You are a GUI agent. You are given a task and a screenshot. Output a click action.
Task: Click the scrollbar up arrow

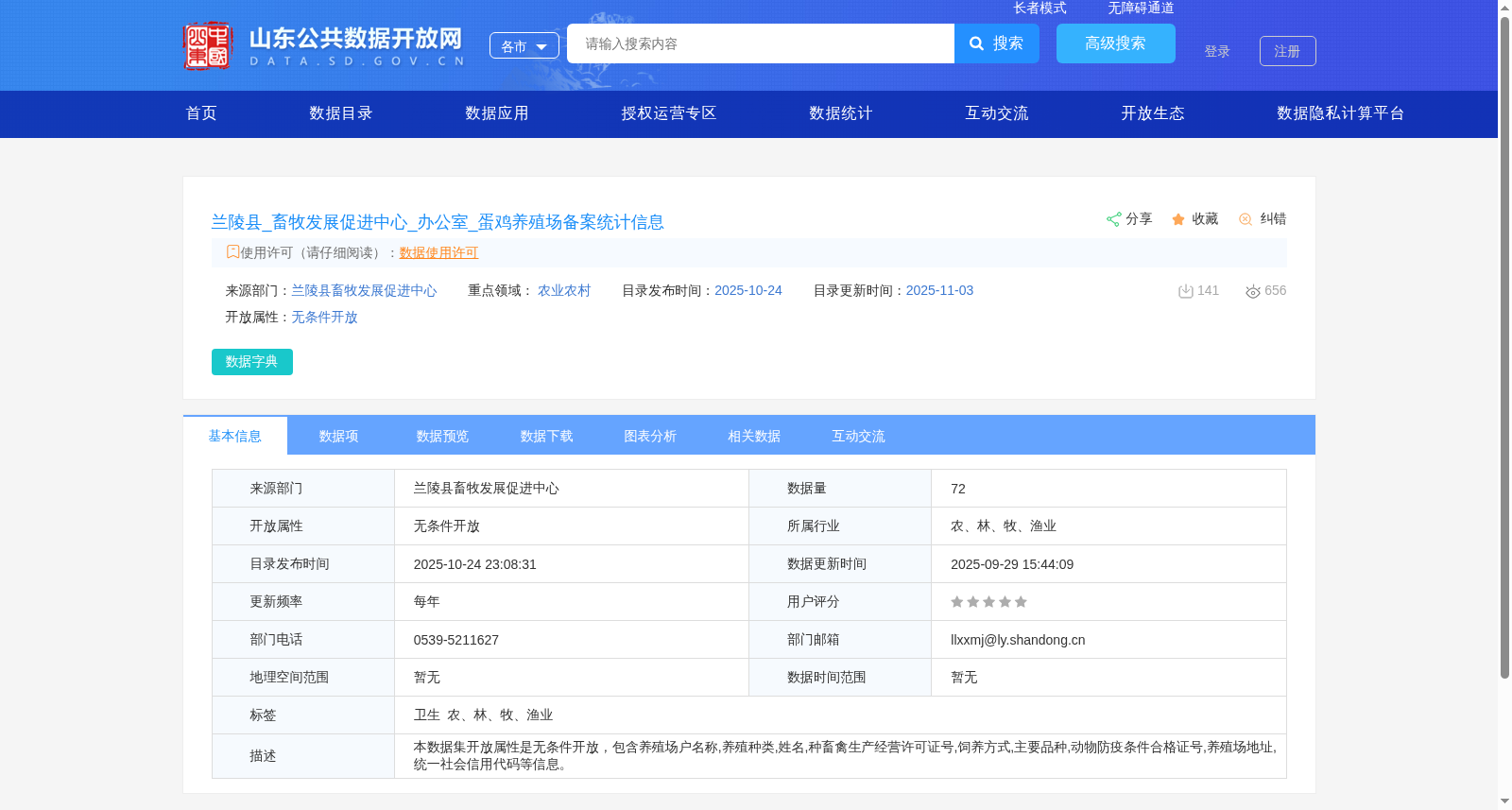click(x=1504, y=8)
